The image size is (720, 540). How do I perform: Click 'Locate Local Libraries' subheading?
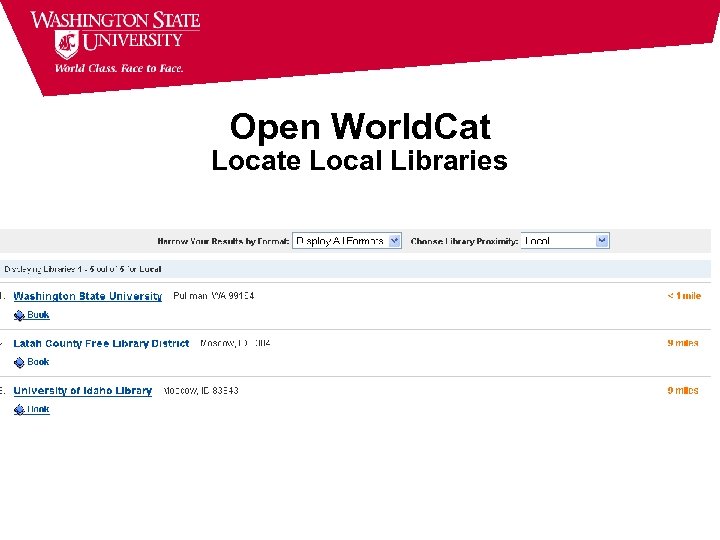[x=360, y=161]
